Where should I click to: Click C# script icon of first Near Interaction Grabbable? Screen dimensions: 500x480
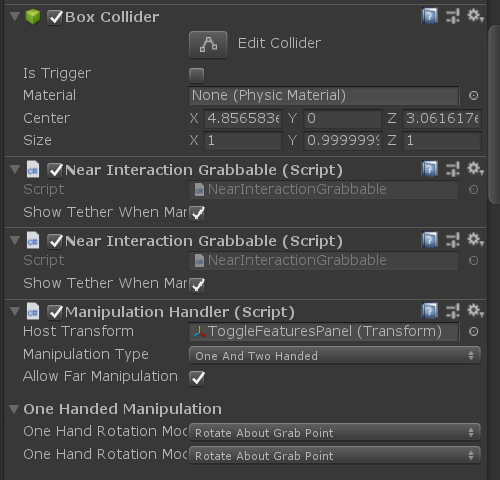pos(33,170)
